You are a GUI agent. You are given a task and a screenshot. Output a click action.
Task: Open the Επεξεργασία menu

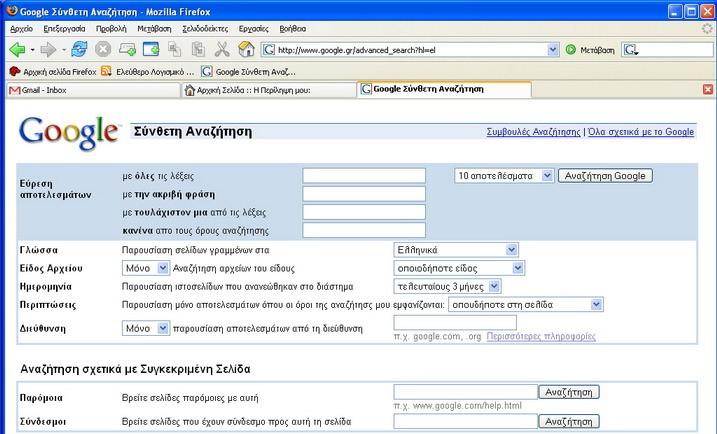(64, 28)
